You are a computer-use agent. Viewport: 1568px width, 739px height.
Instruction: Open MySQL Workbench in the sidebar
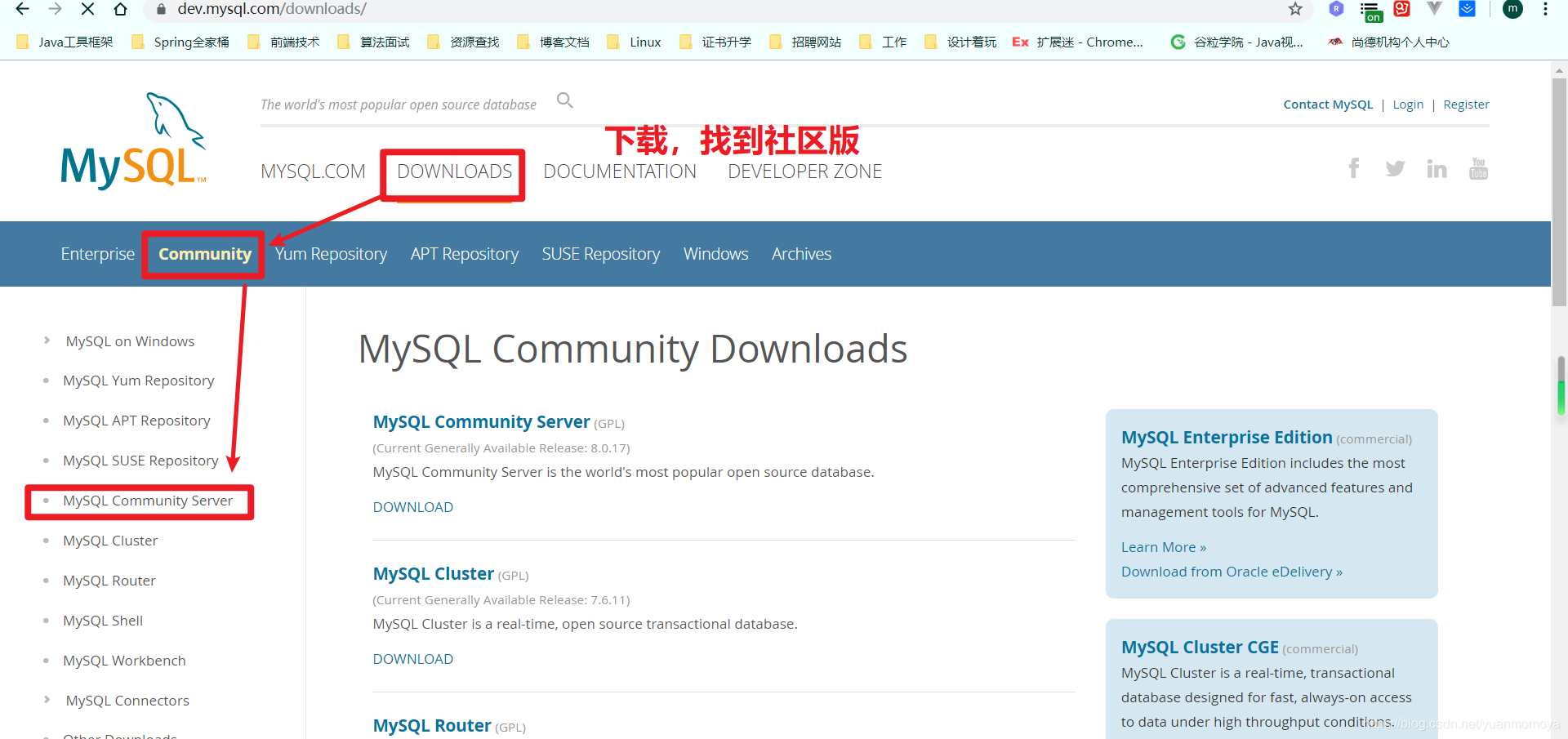click(124, 661)
